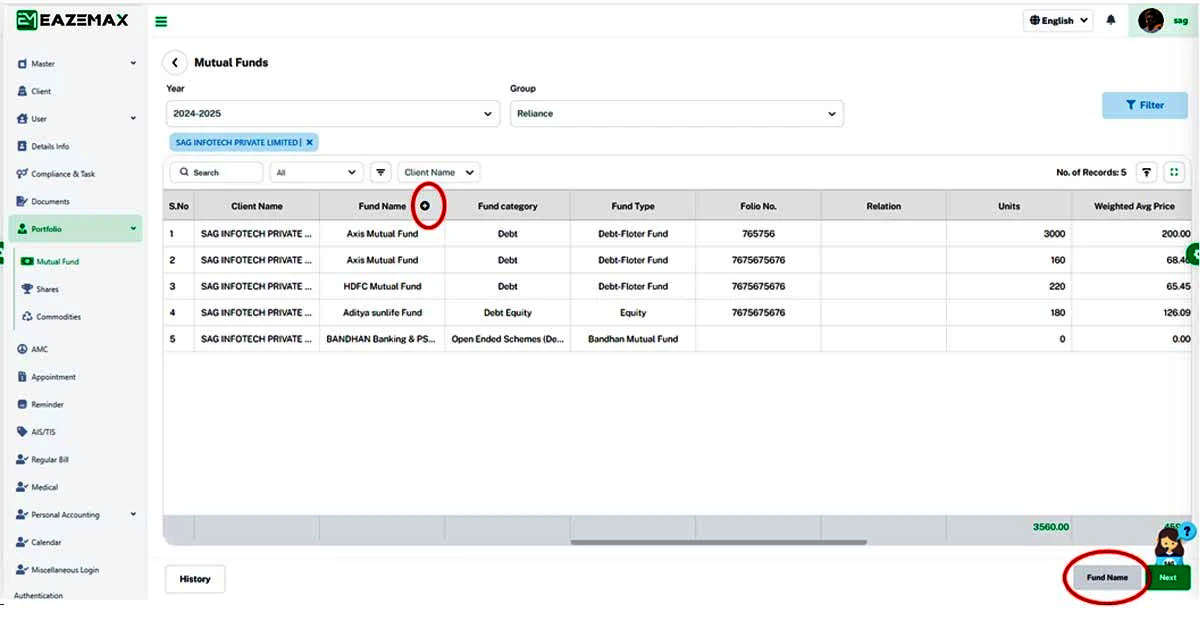Image resolution: width=1200 pixels, height=630 pixels.
Task: Click the 3560.00 total in footer
Action: [1051, 527]
